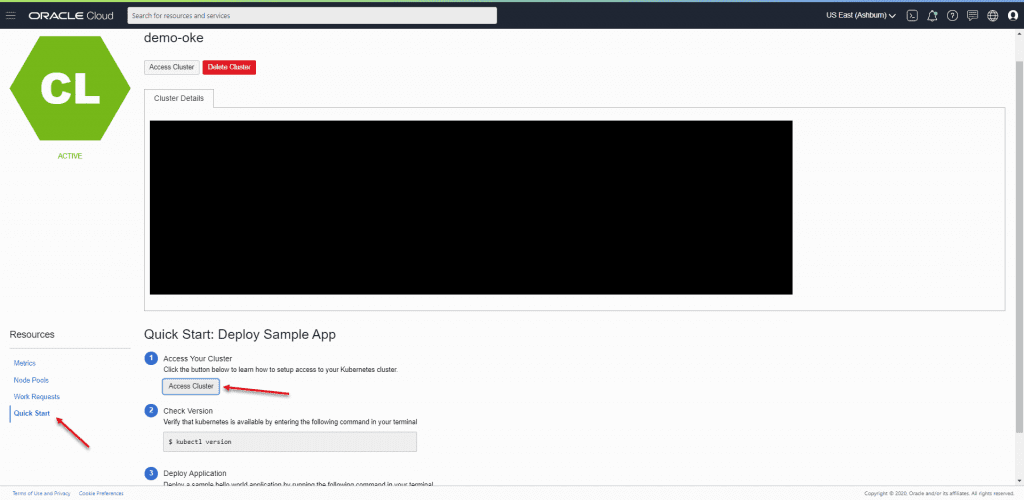Focus the search for resources and services field
The height and width of the screenshot is (500, 1024).
pos(312,15)
